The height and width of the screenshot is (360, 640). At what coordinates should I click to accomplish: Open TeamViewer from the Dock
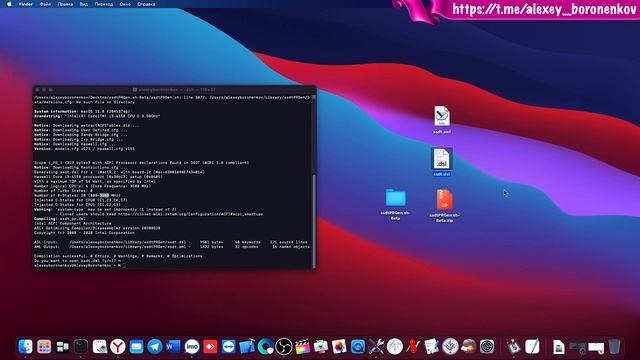pos(229,347)
